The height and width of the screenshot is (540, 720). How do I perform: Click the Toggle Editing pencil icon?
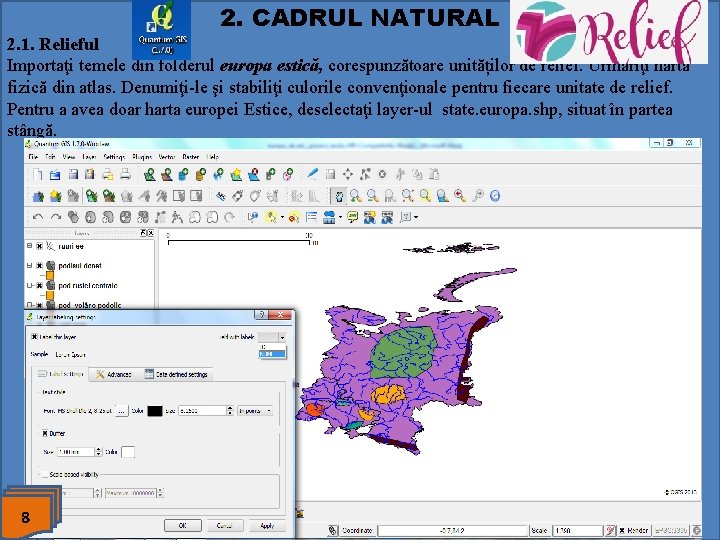(312, 174)
